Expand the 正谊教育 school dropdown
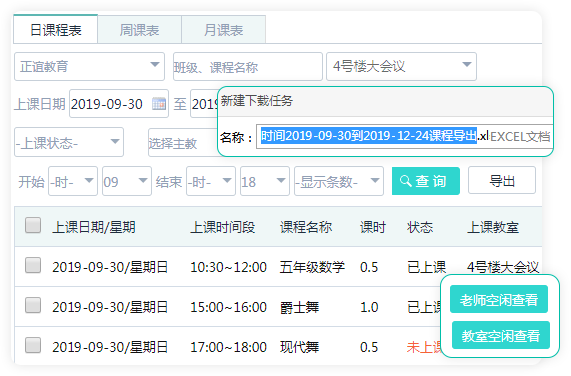This screenshot has width=571, height=376. tap(89, 66)
